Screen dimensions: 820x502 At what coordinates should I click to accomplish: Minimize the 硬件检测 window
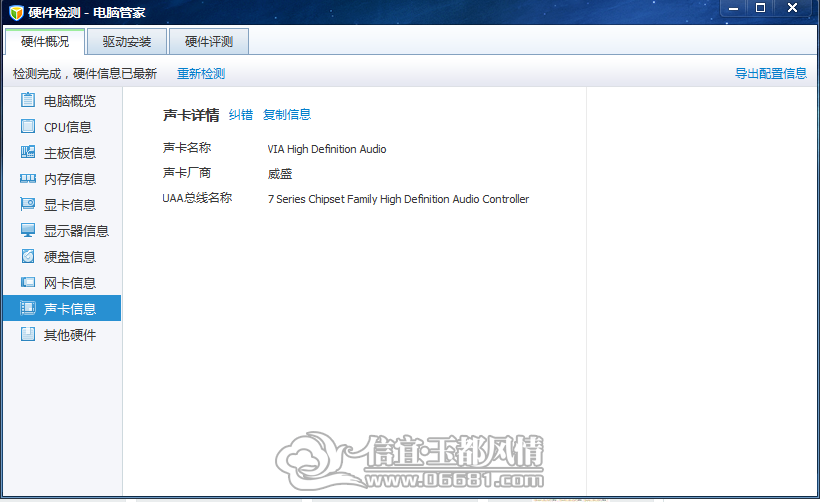pos(733,8)
